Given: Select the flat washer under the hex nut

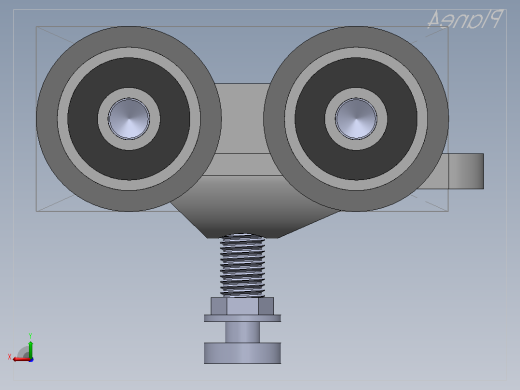Looking at the screenshot, I should point(242,318).
